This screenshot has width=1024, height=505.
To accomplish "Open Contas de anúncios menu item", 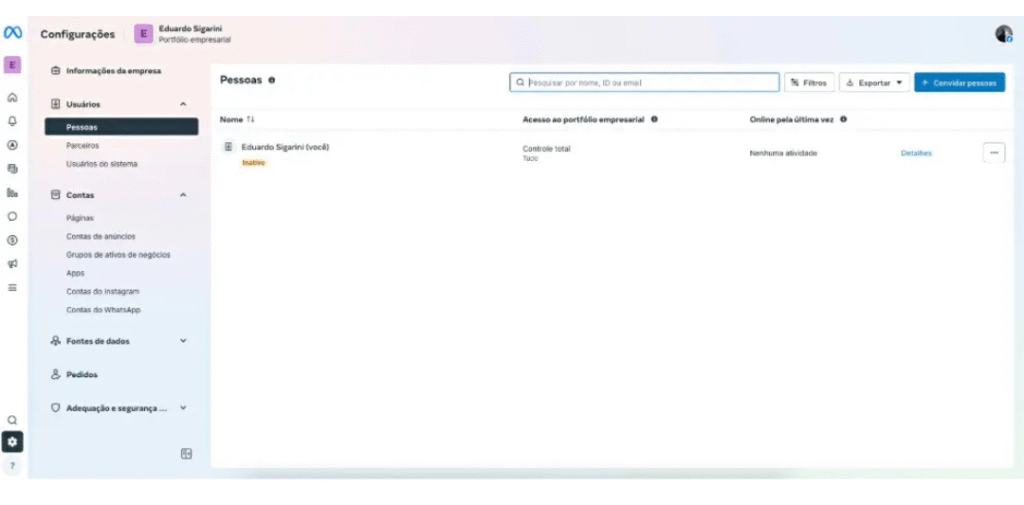I will (101, 237).
